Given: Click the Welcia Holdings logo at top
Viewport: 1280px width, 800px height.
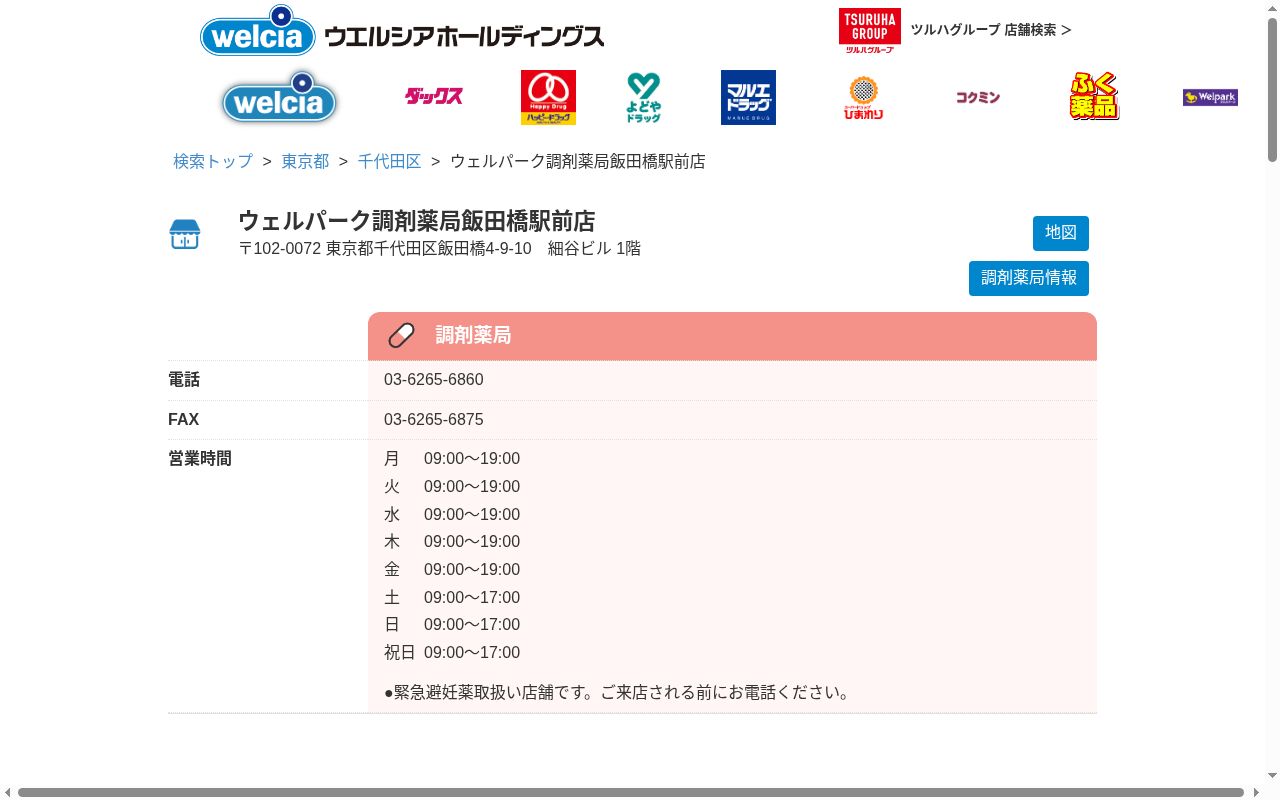Looking at the screenshot, I should (402, 31).
